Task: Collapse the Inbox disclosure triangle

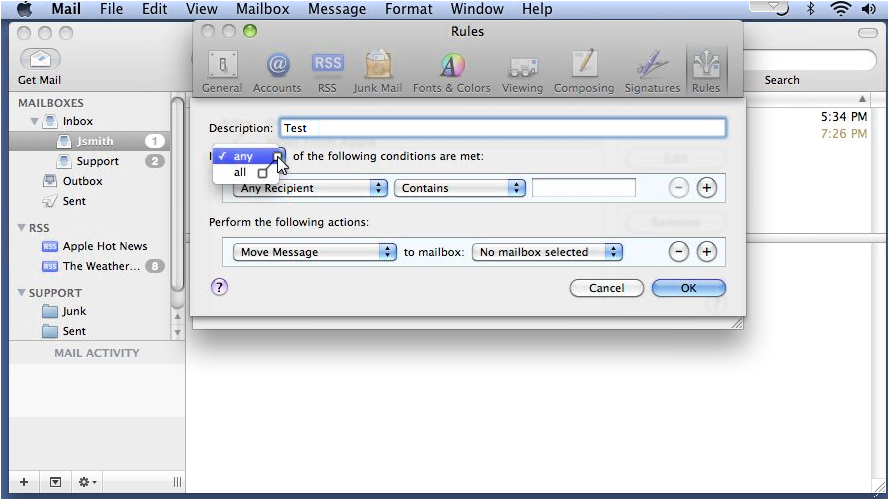Action: coord(34,121)
